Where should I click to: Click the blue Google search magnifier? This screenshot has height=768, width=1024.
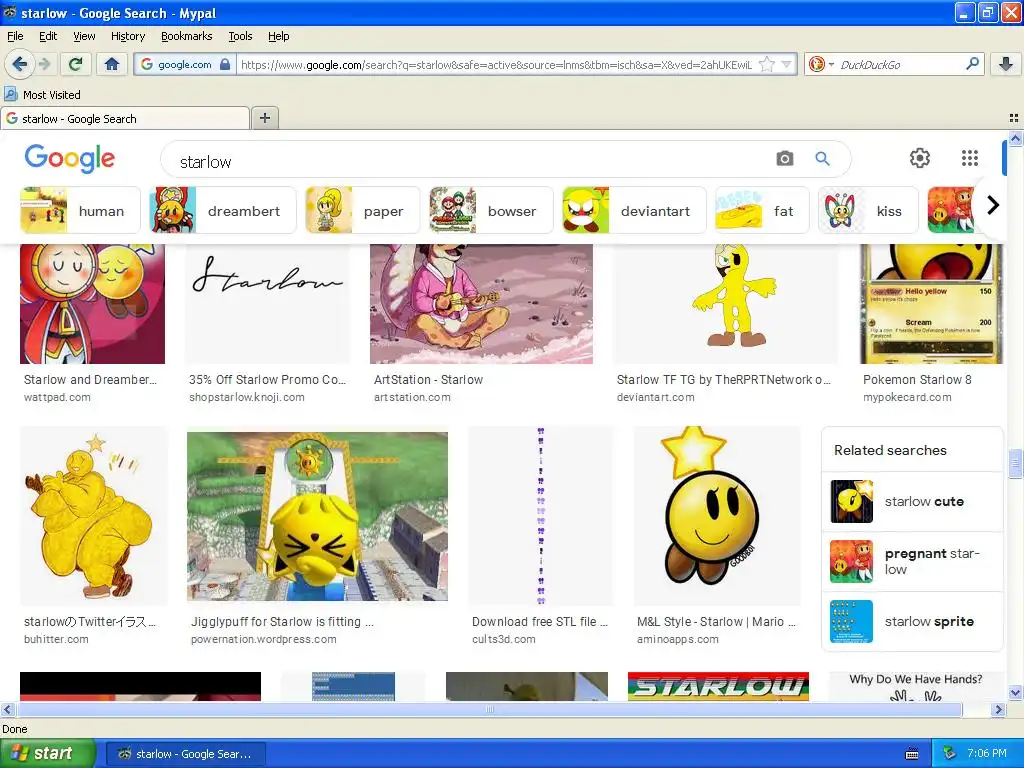(823, 159)
